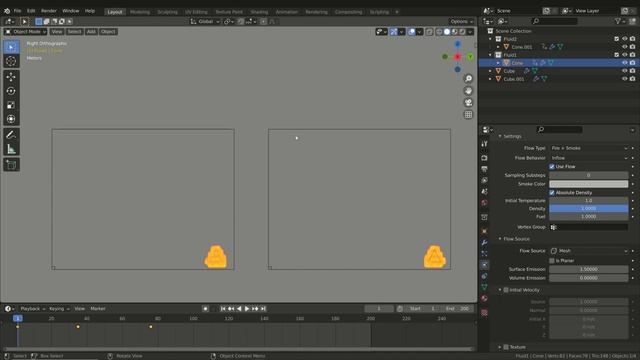Open the View Layer properties tab
This screenshot has width=640, height=360.
pos(484,180)
